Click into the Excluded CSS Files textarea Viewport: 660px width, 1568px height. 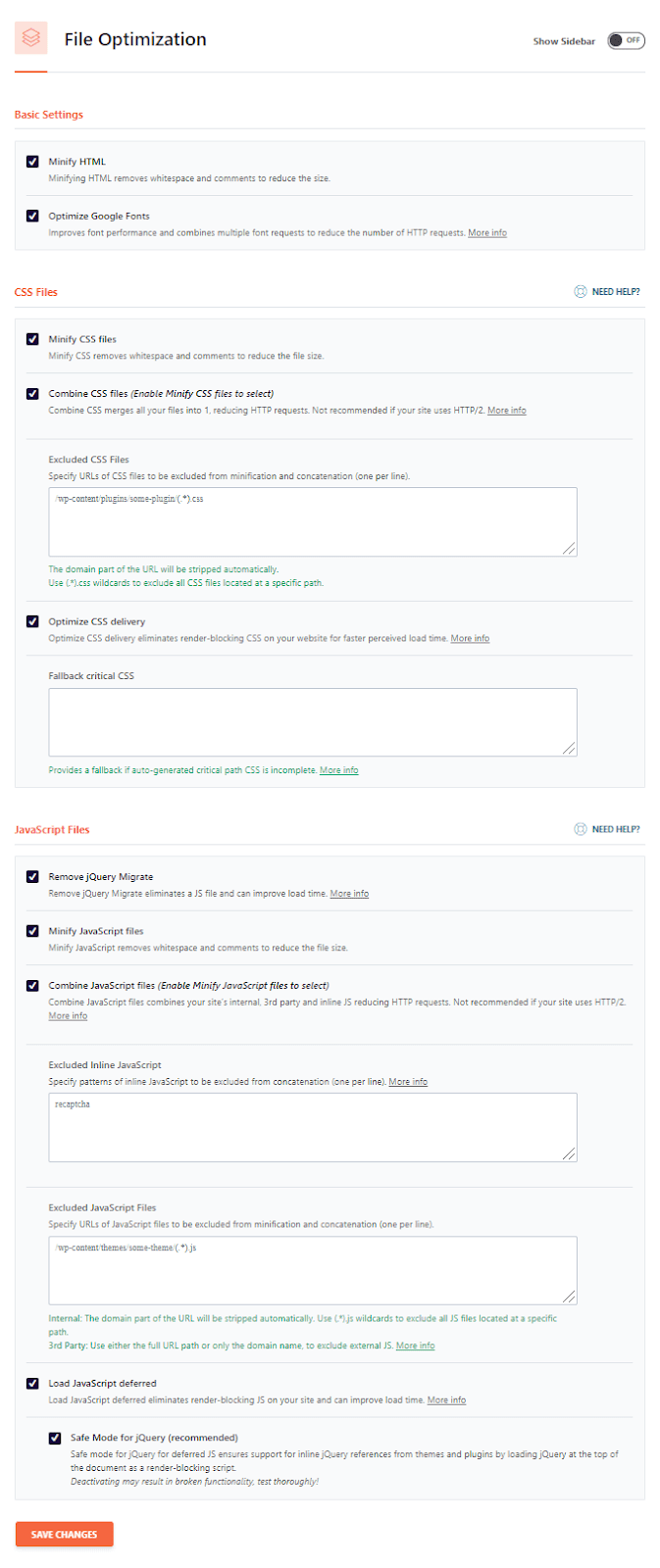click(313, 522)
